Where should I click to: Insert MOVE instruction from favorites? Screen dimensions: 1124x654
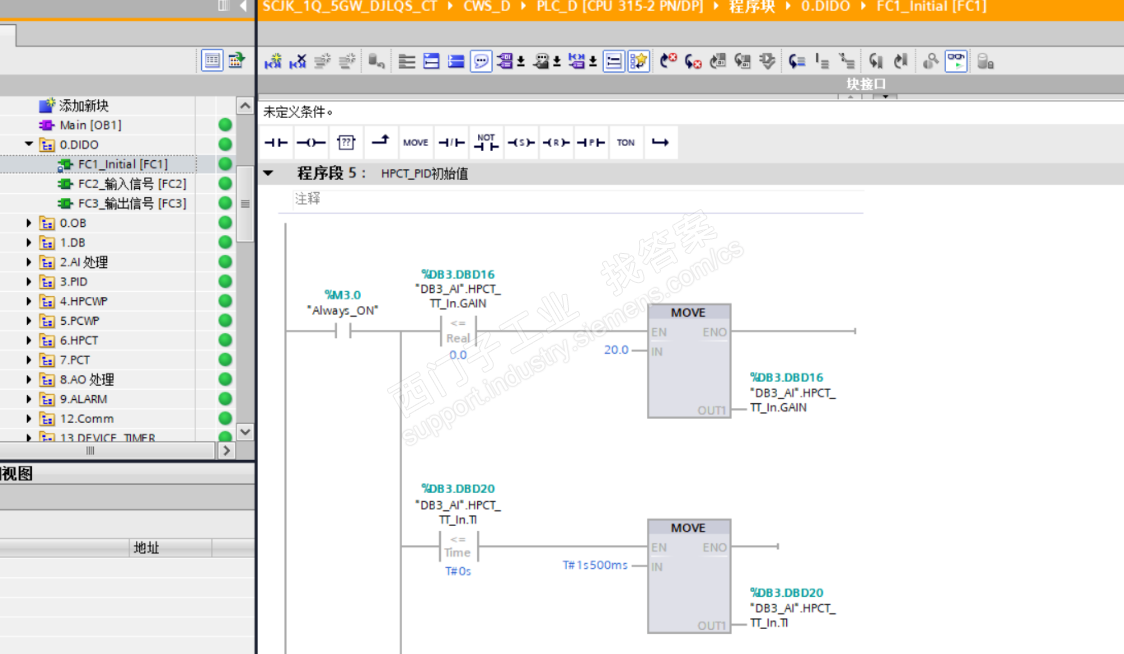pos(416,143)
